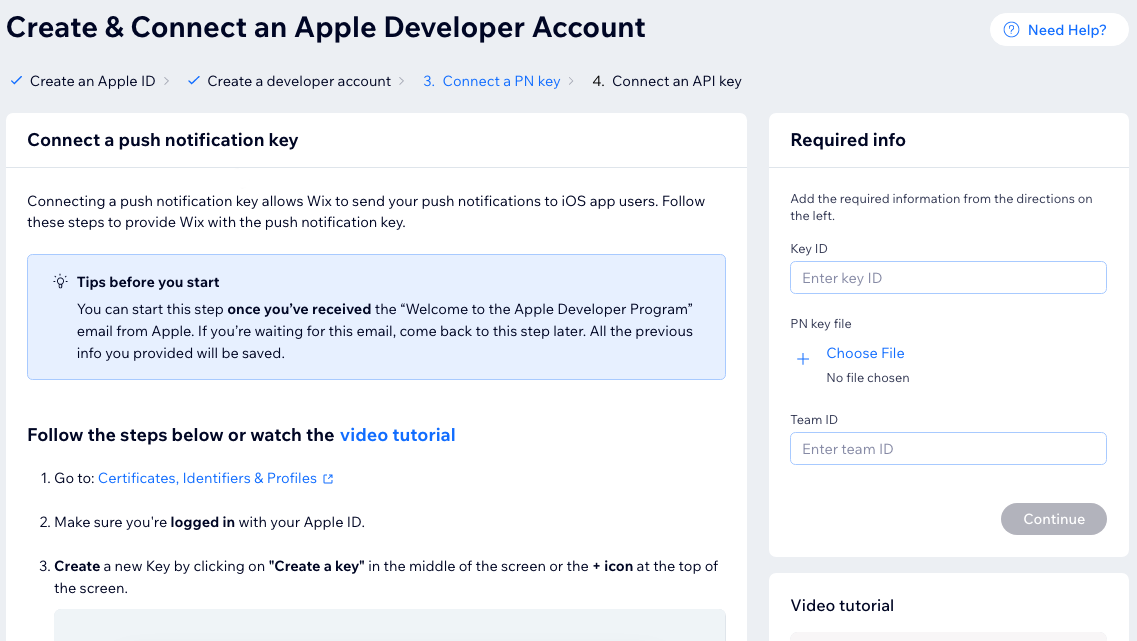Open the Need Help? button
The height and width of the screenshot is (641, 1137).
(1059, 30)
